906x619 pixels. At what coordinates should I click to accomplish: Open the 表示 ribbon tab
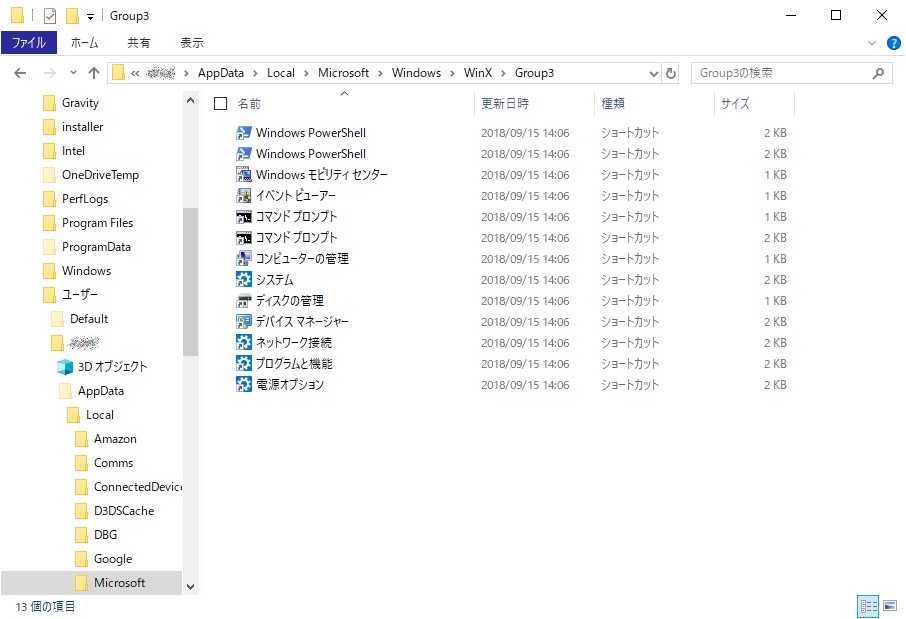(x=192, y=43)
